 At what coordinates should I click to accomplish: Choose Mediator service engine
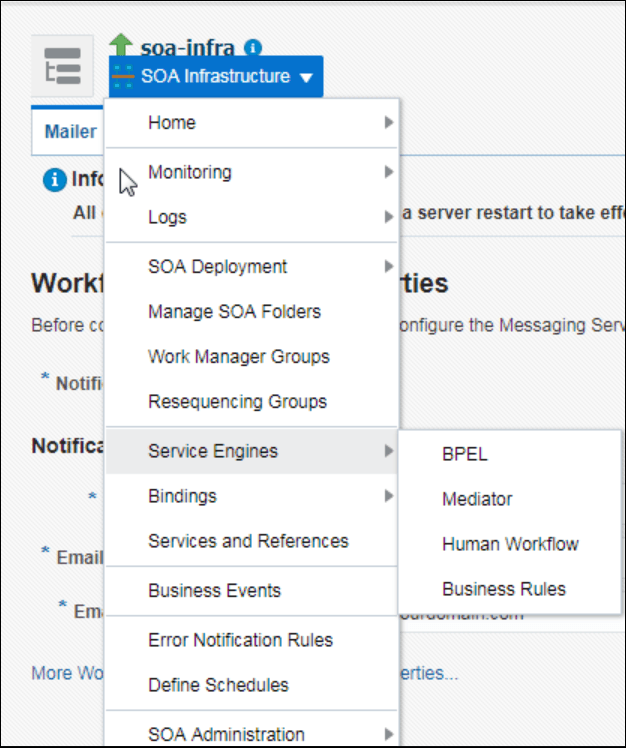(x=510, y=499)
